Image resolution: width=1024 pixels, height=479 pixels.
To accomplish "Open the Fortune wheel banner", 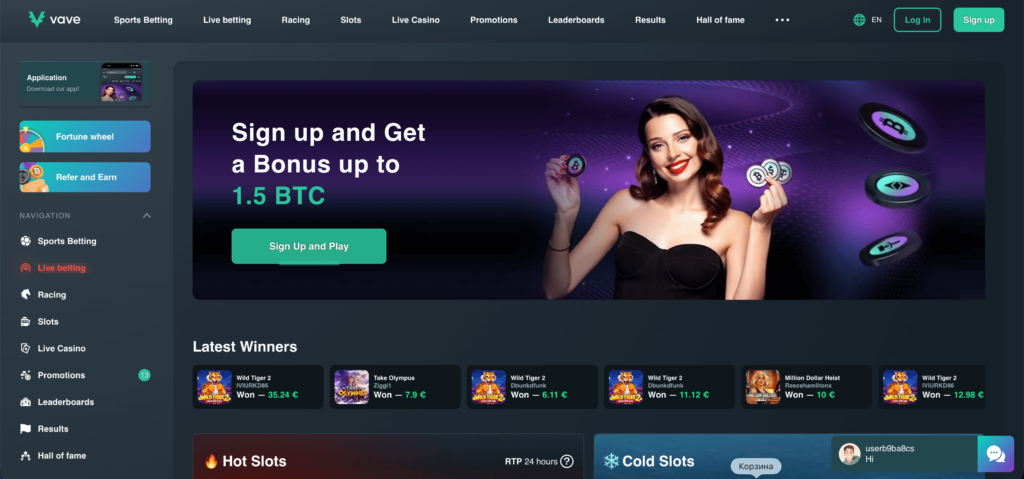I will [85, 137].
